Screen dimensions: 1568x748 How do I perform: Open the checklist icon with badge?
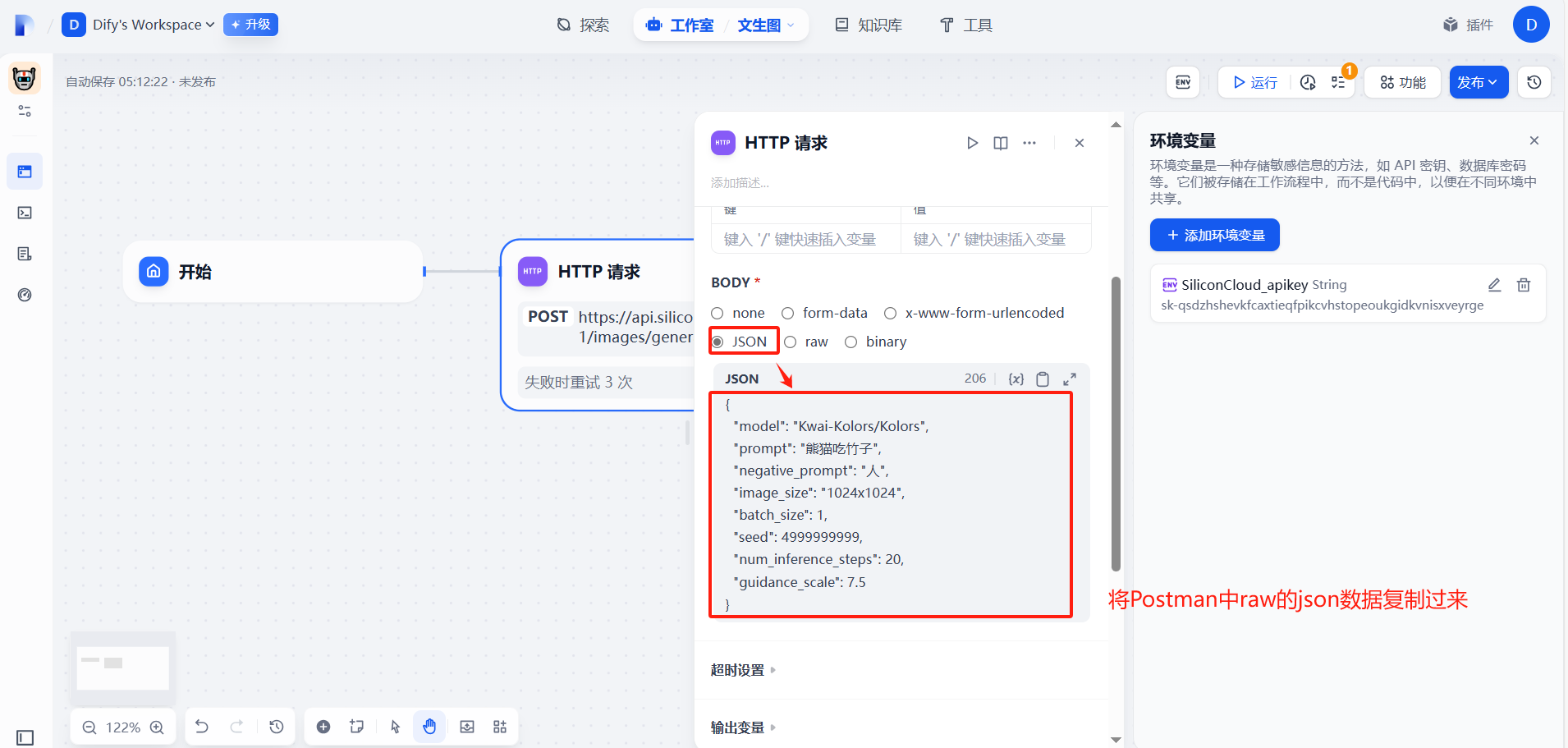[1339, 82]
